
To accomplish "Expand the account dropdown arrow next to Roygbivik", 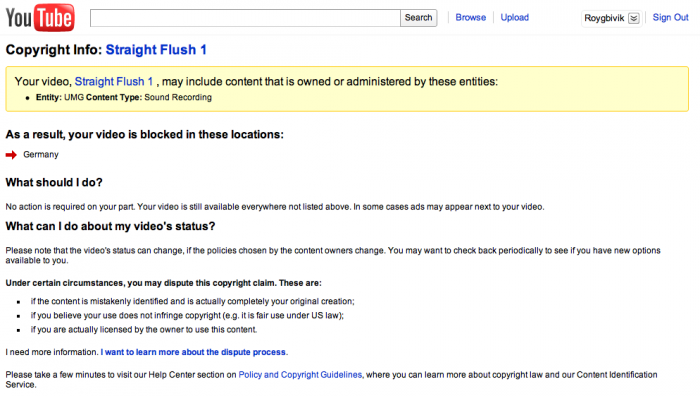I will pos(633,18).
